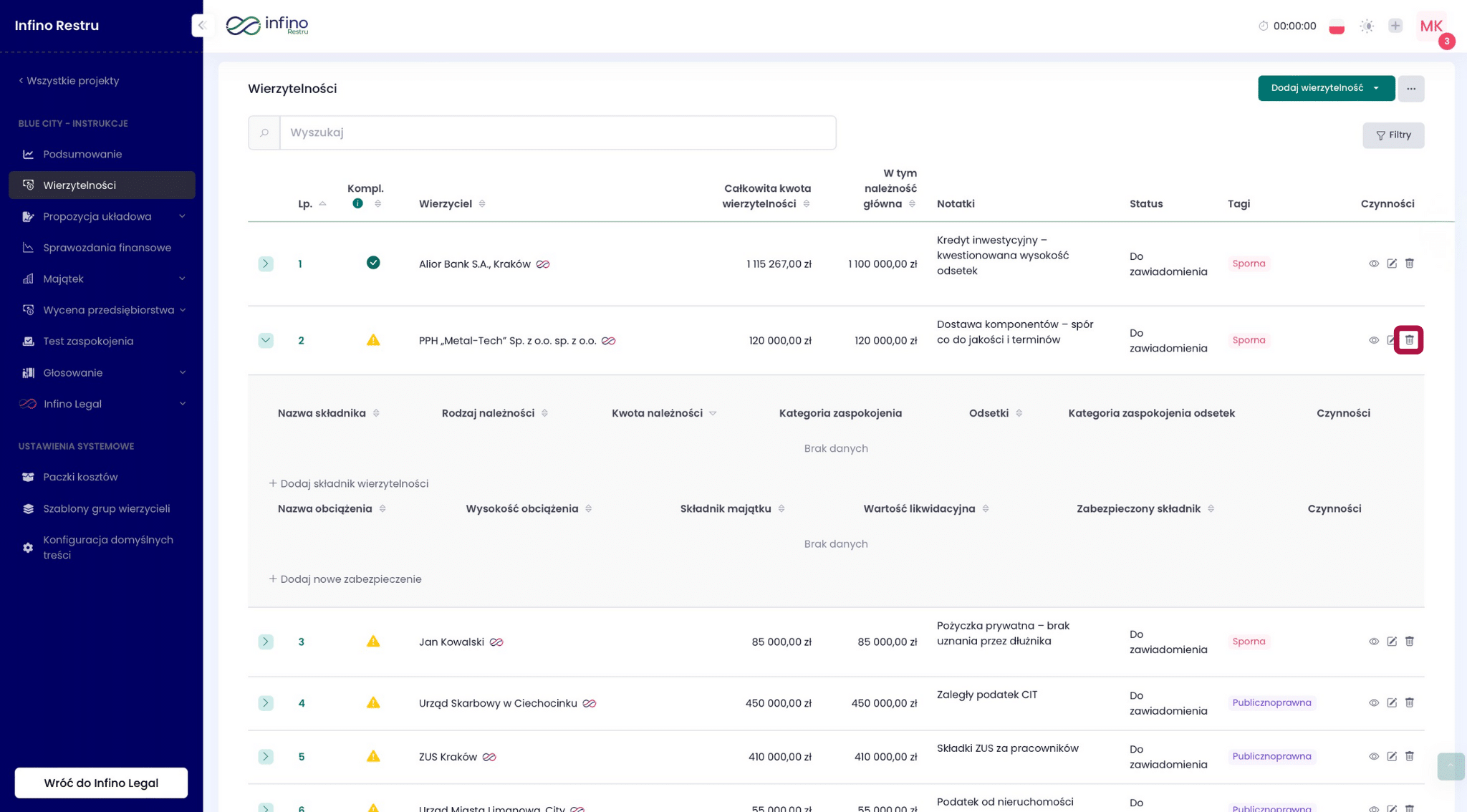Image resolution: width=1467 pixels, height=812 pixels.
Task: Open the Alior Bank linked-entity icon
Action: click(x=543, y=264)
